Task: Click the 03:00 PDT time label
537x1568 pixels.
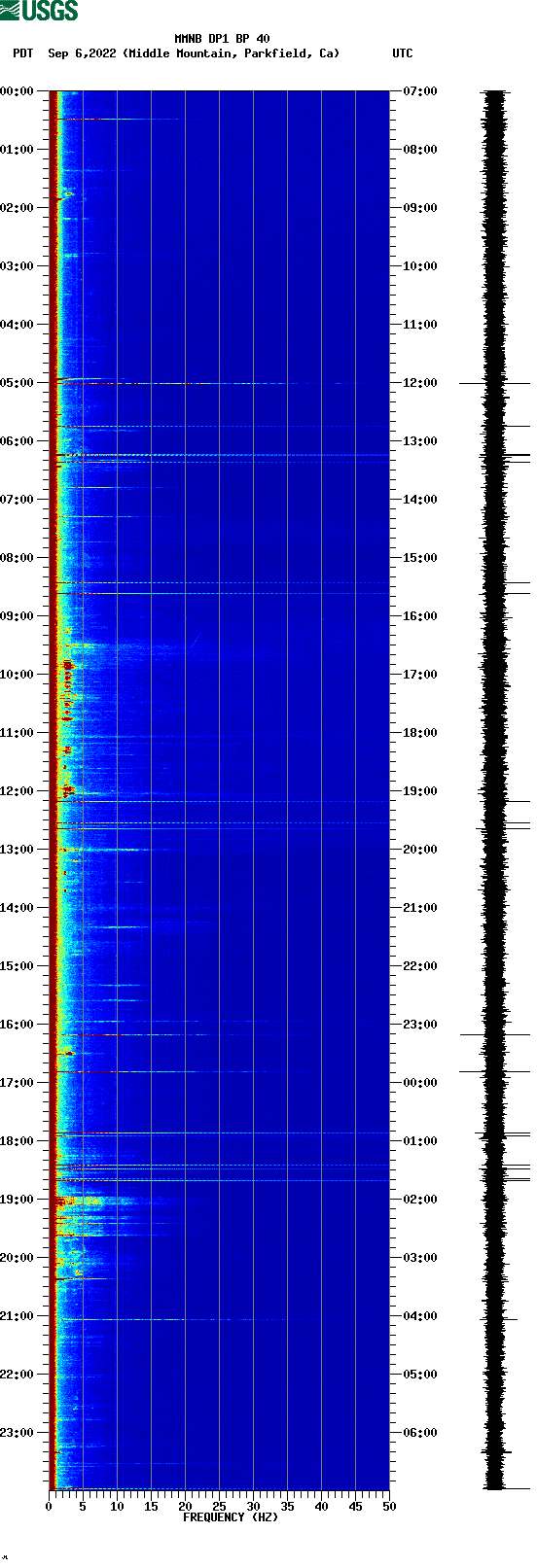Action: [x=17, y=266]
